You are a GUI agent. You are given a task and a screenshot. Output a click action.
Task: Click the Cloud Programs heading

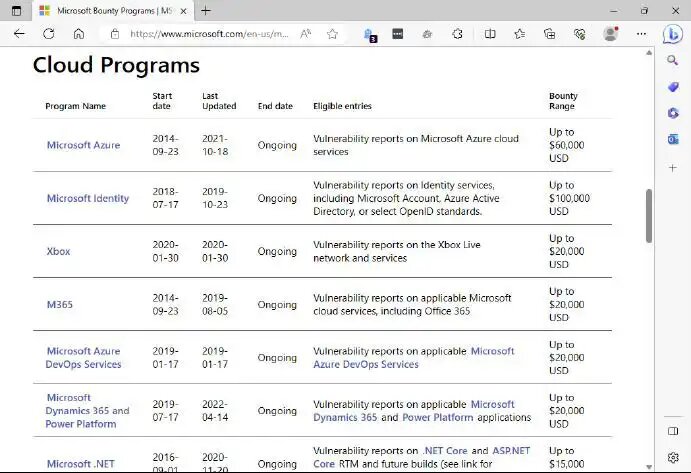pyautogui.click(x=116, y=65)
